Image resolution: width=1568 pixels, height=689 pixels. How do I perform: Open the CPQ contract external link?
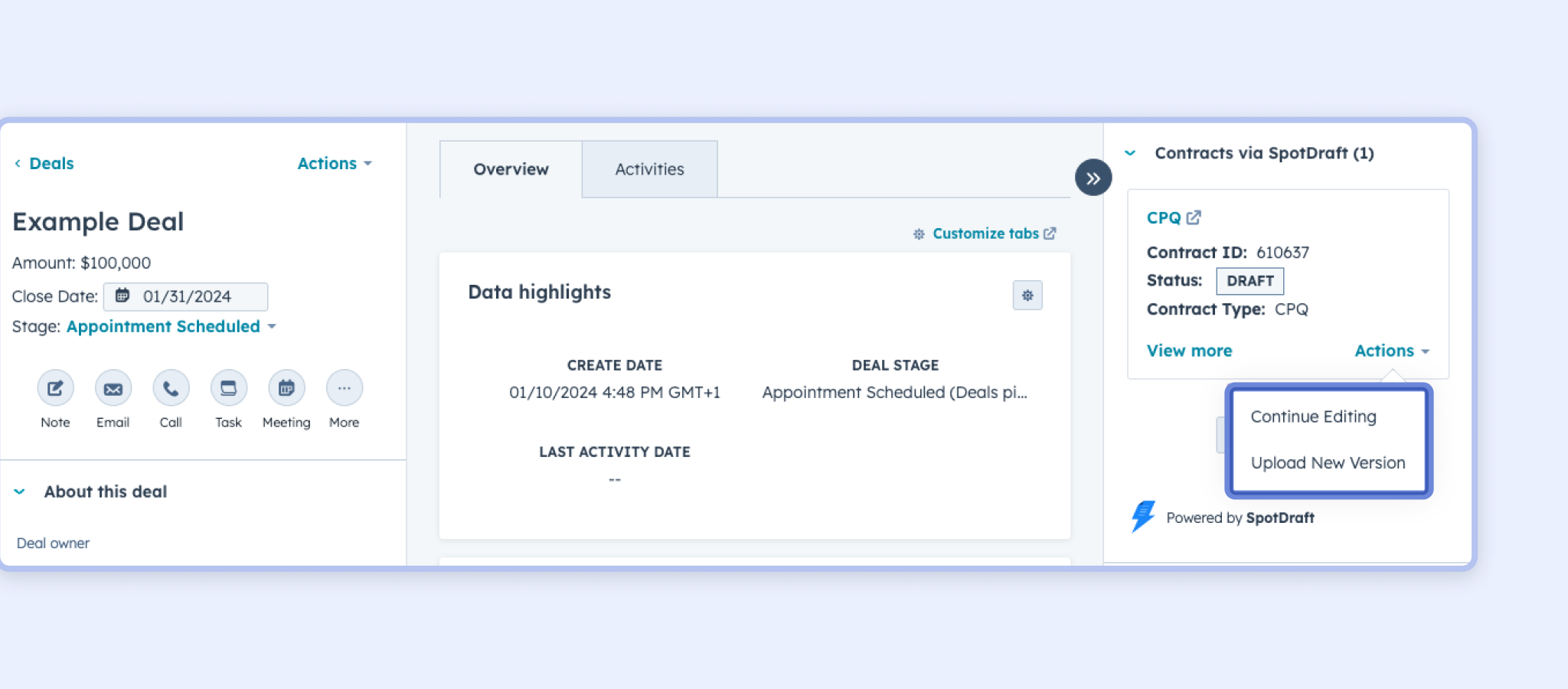point(1171,218)
